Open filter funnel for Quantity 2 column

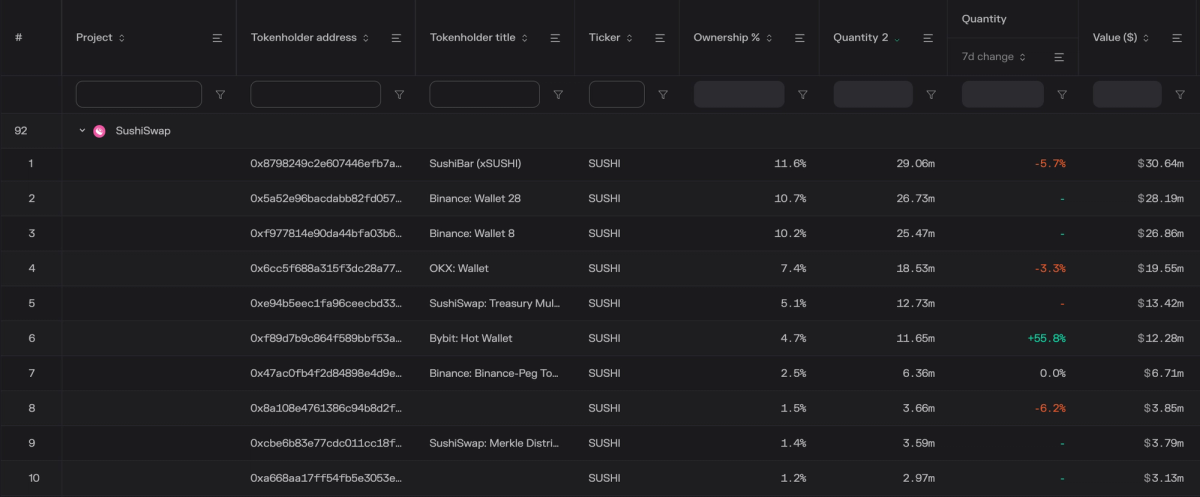tap(931, 95)
